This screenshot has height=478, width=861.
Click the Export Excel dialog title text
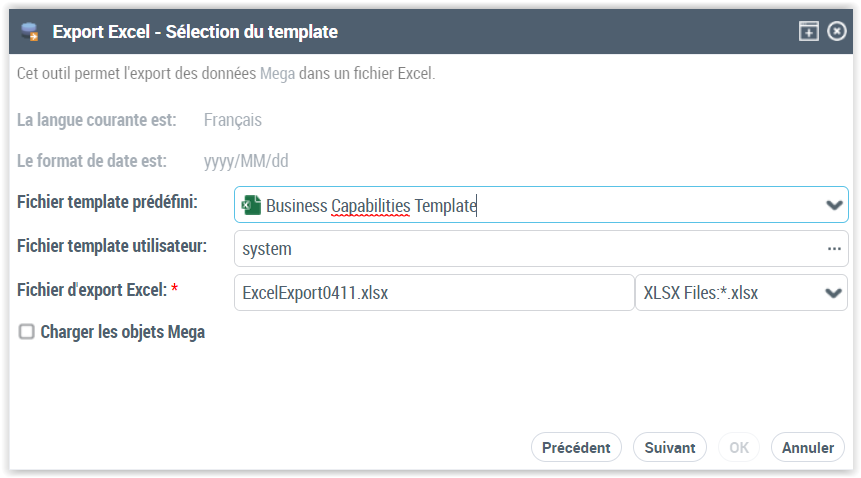tap(195, 32)
